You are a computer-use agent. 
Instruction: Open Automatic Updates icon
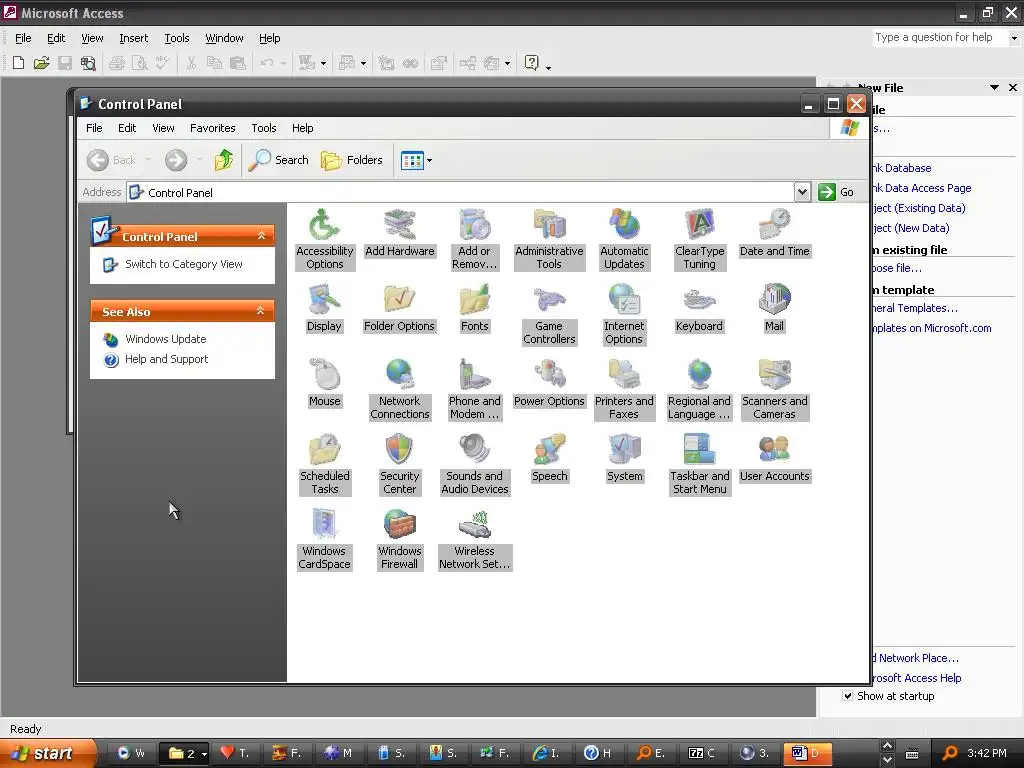(x=624, y=239)
